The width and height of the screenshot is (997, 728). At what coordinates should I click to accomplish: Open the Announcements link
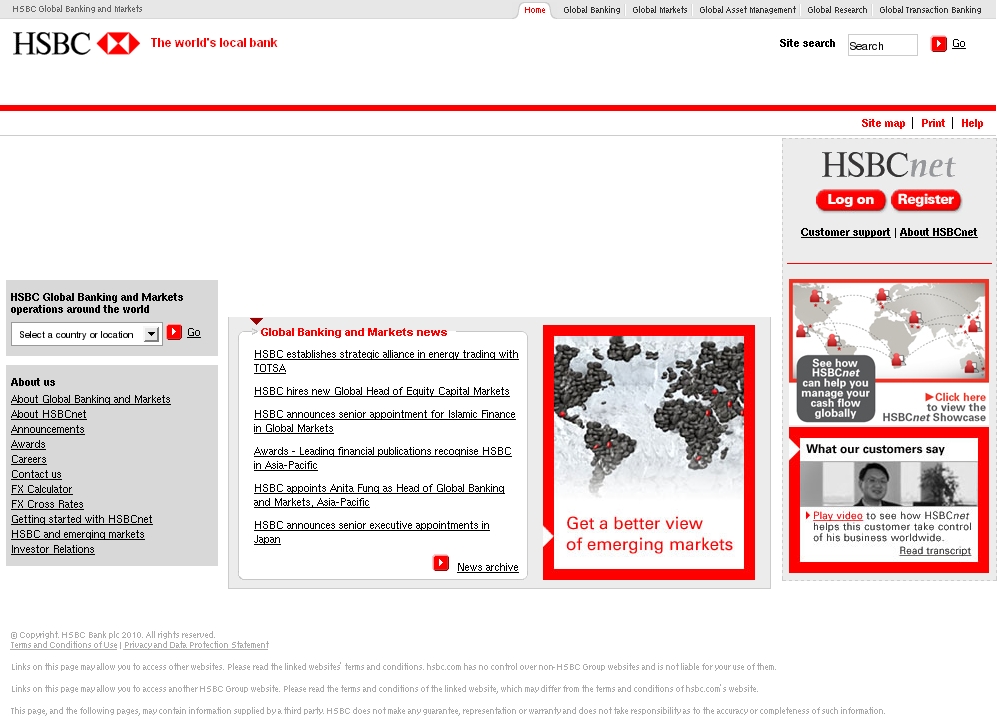coord(48,429)
